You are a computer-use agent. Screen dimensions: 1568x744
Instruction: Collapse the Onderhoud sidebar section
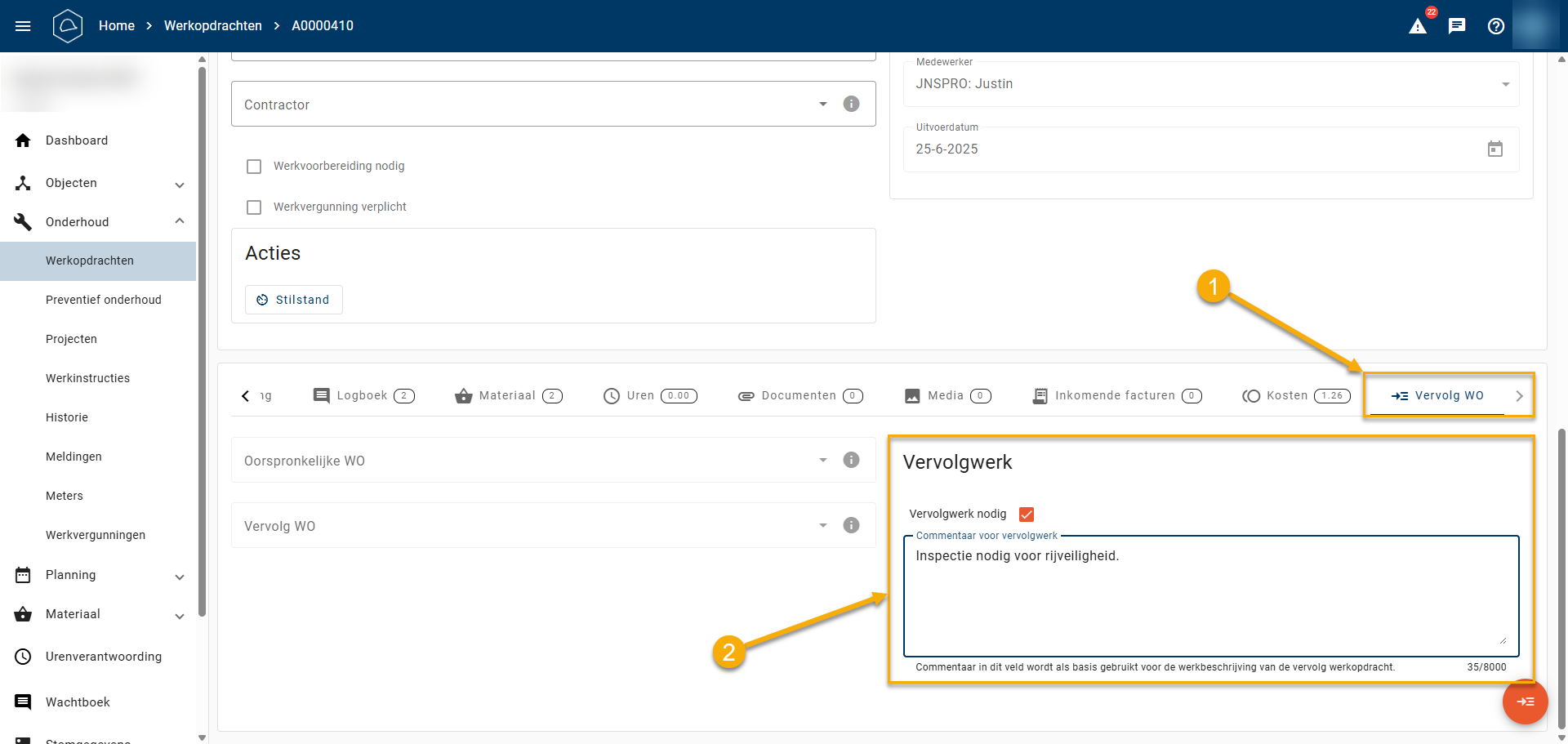click(180, 221)
